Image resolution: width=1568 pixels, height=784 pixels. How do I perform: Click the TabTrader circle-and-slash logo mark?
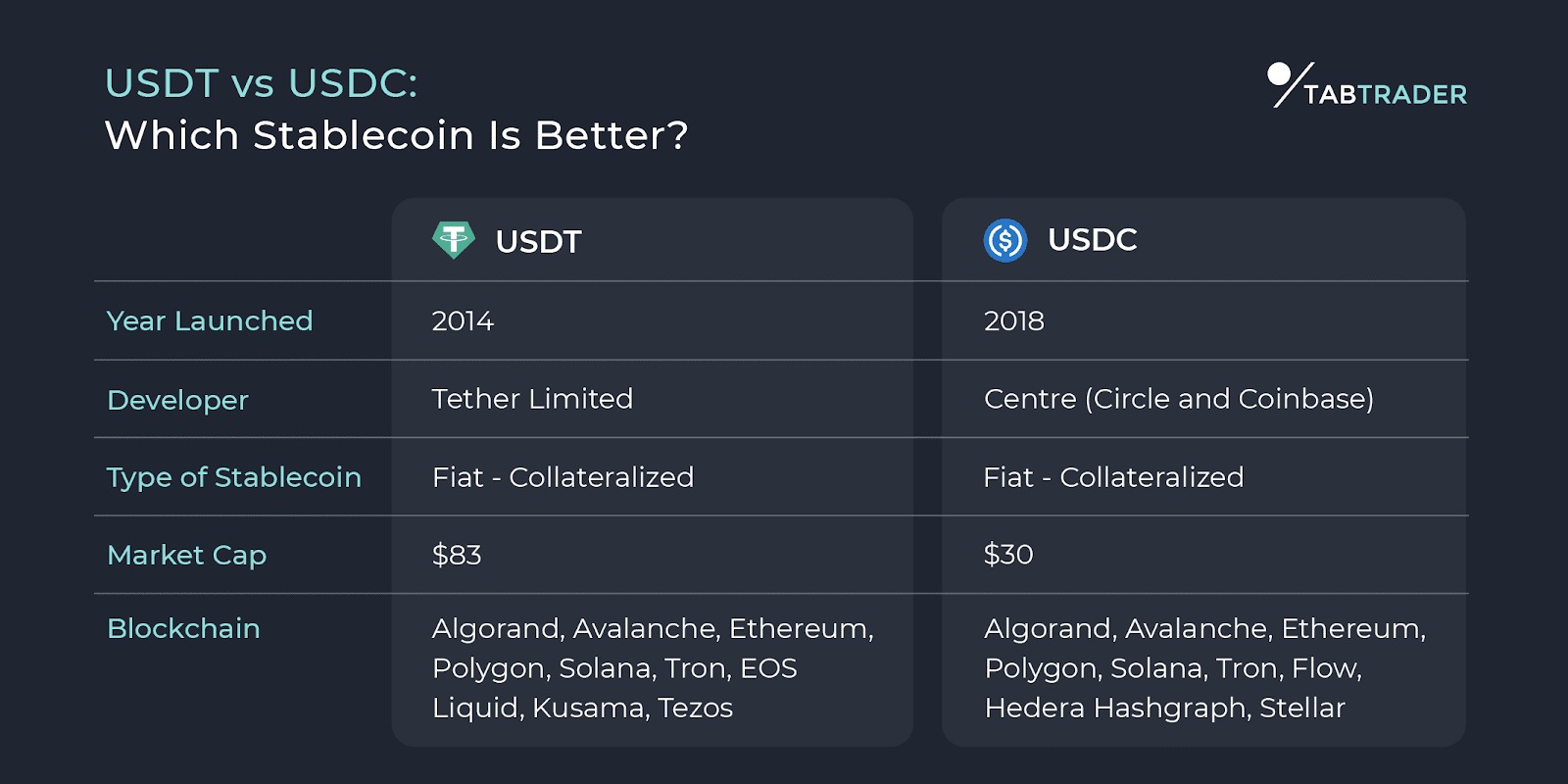tap(1287, 84)
